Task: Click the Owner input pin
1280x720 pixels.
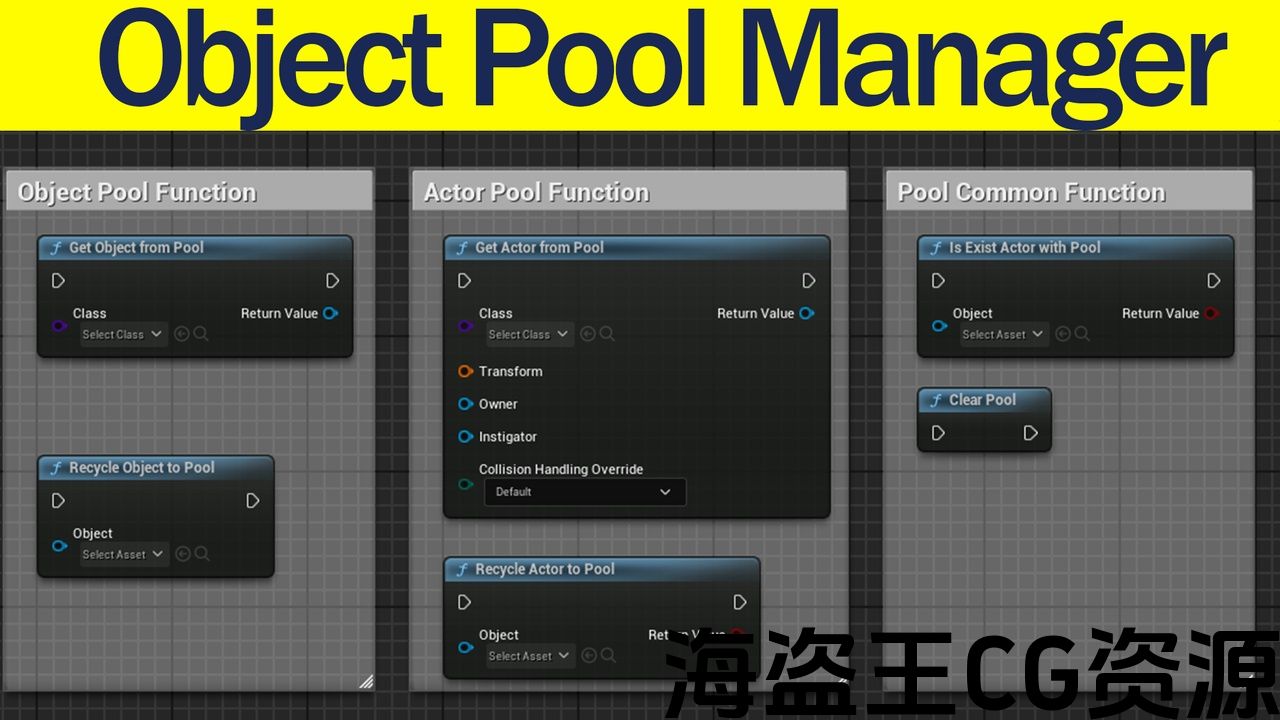Action: pos(465,404)
